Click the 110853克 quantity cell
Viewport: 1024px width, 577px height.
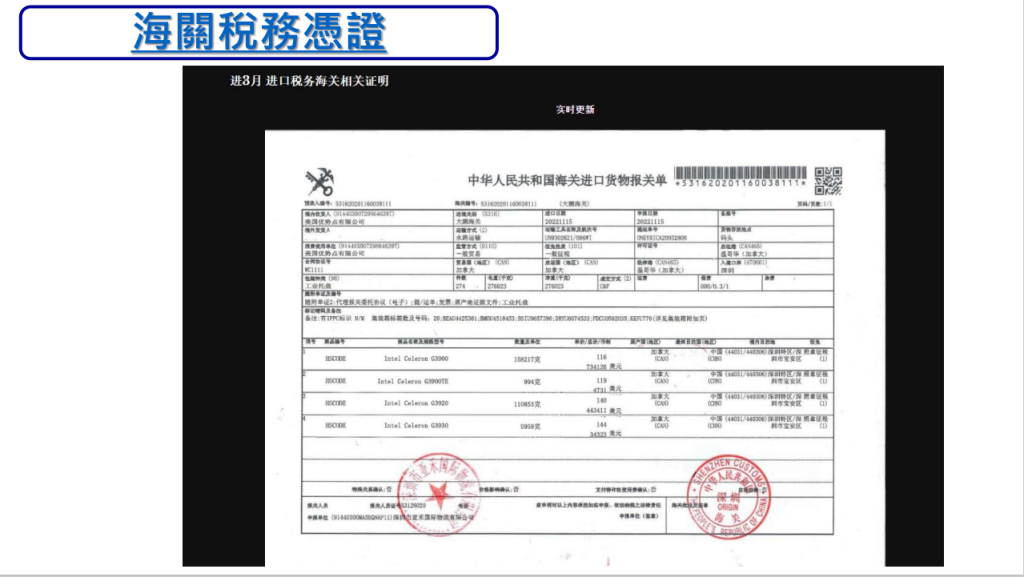(x=526, y=404)
